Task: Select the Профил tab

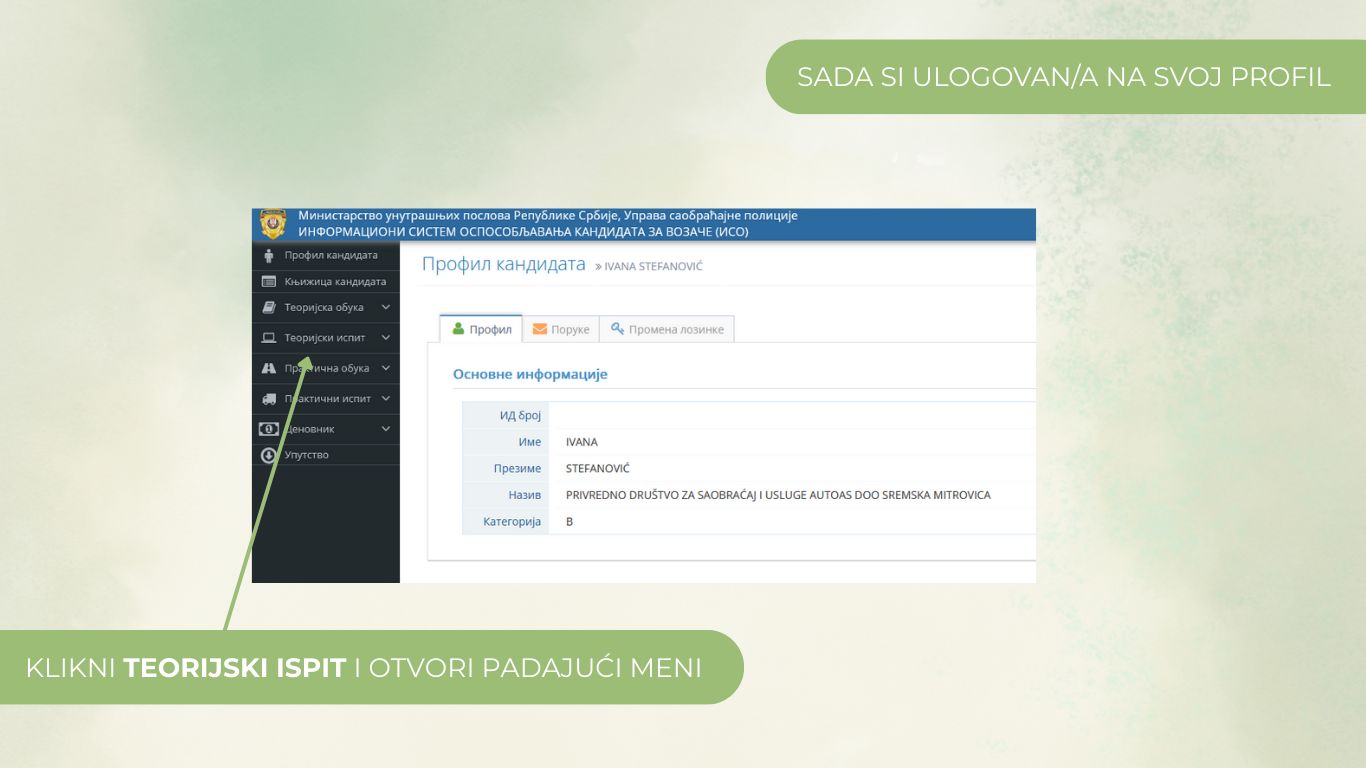Action: point(481,329)
